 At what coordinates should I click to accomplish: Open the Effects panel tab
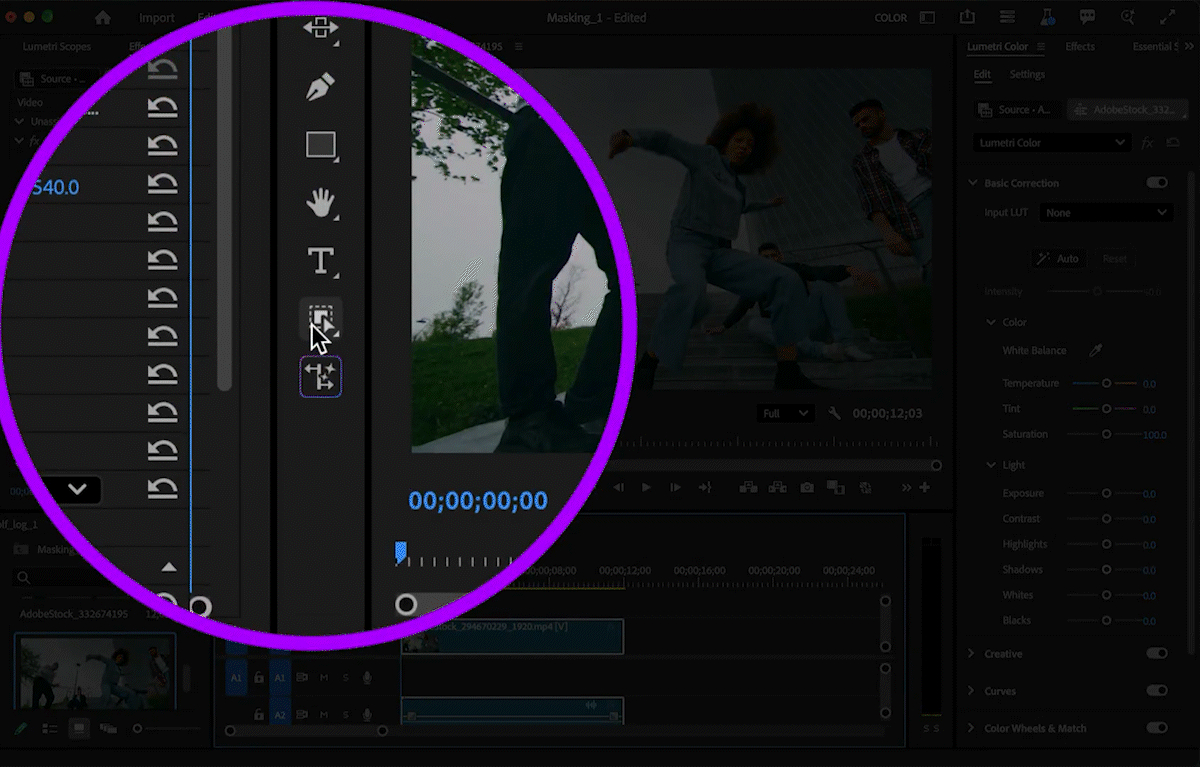click(1079, 47)
